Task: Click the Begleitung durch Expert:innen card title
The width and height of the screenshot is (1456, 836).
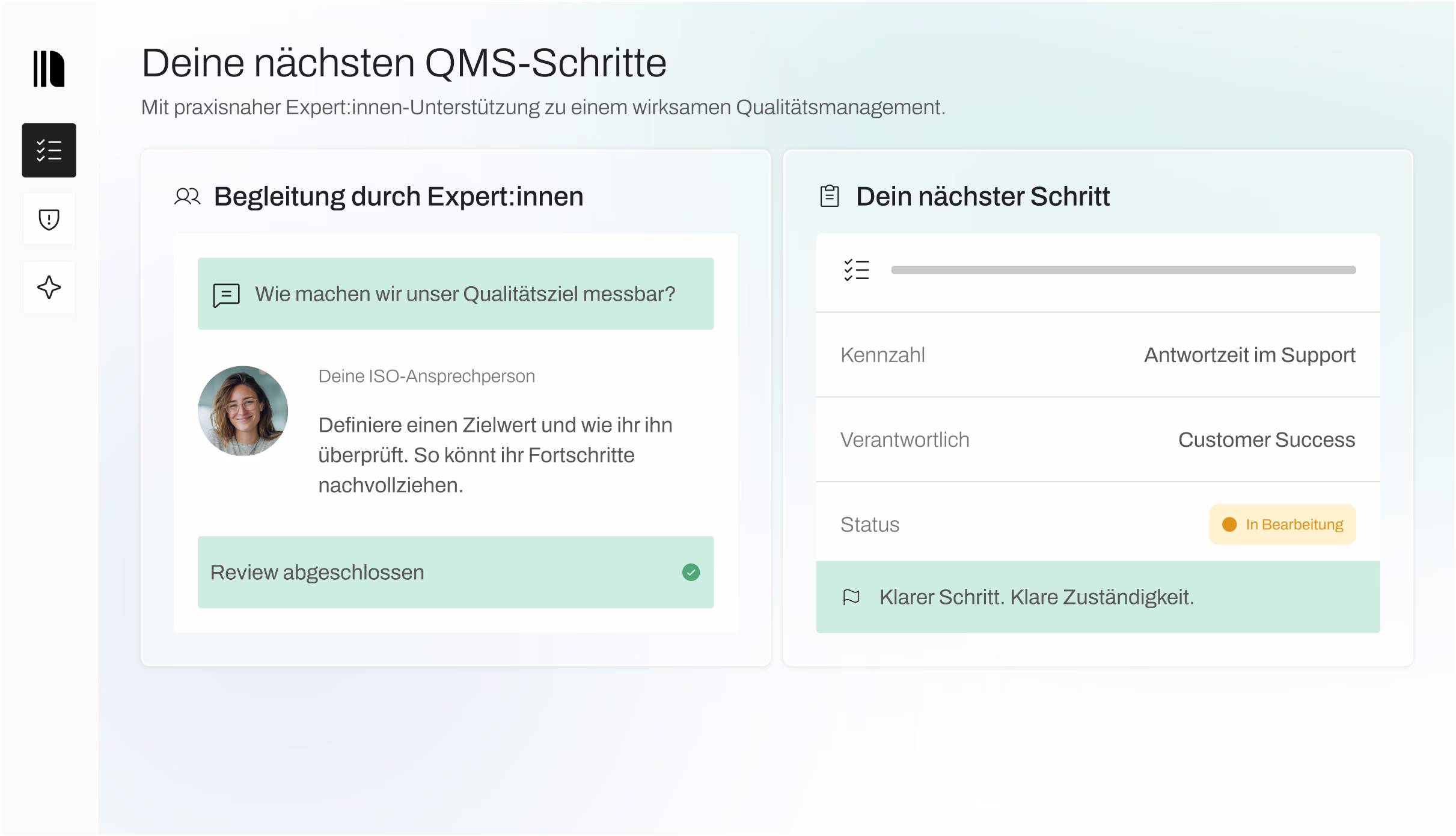Action: 399,197
